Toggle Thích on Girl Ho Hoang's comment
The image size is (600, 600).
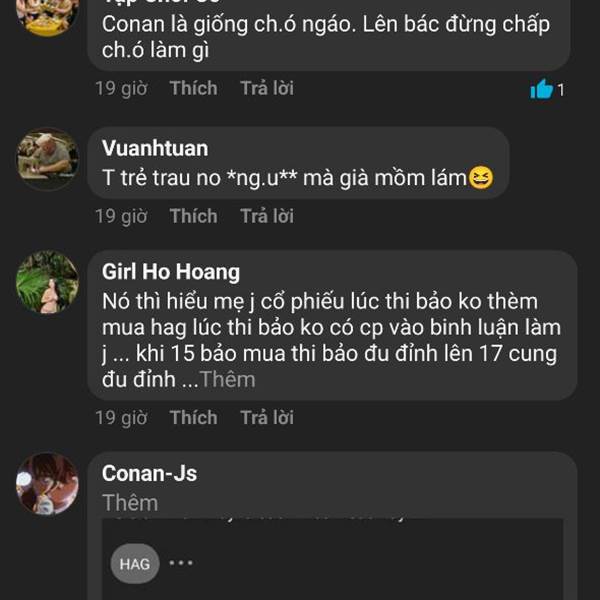point(193,418)
